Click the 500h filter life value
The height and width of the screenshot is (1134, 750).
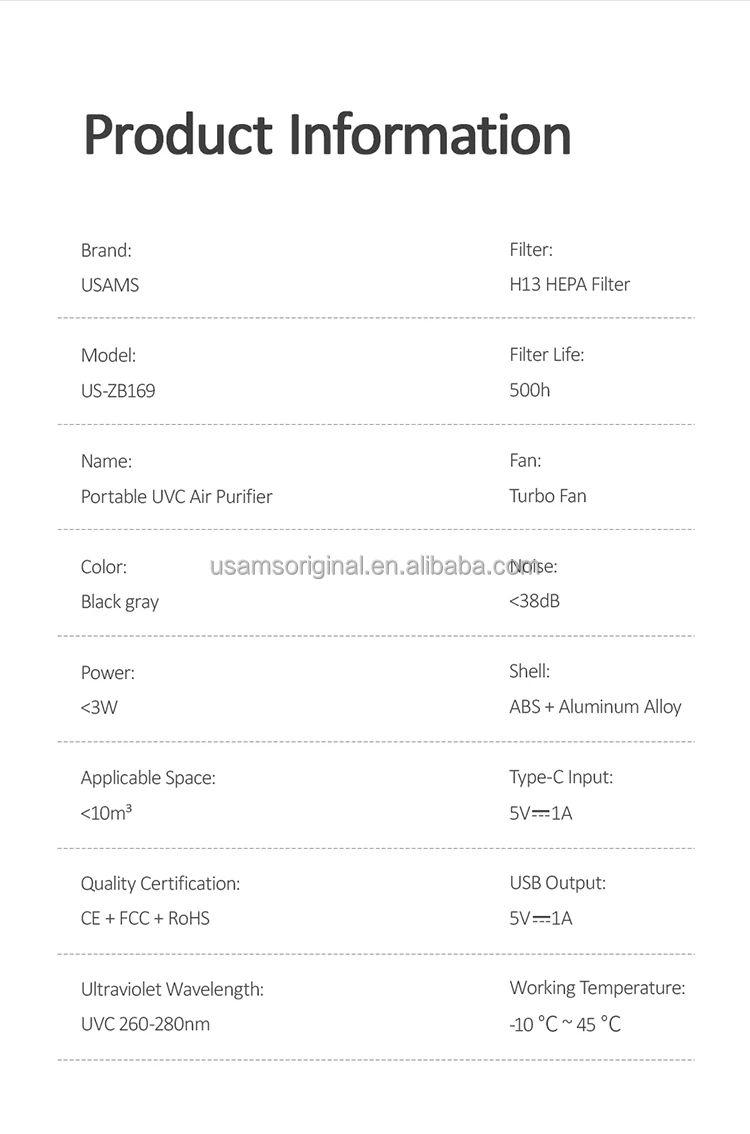pos(530,390)
